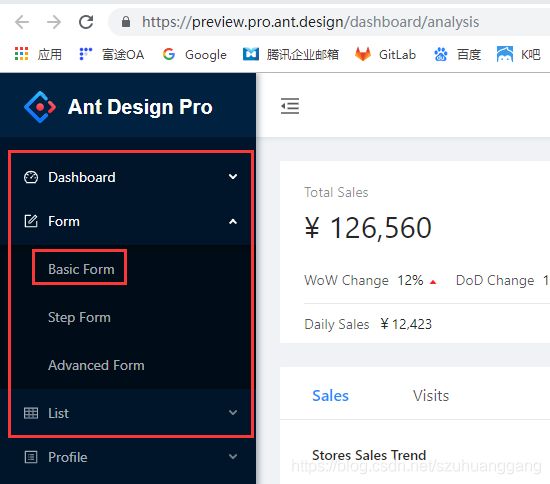Click the Daily Sales ¥12,423 text

368,324
